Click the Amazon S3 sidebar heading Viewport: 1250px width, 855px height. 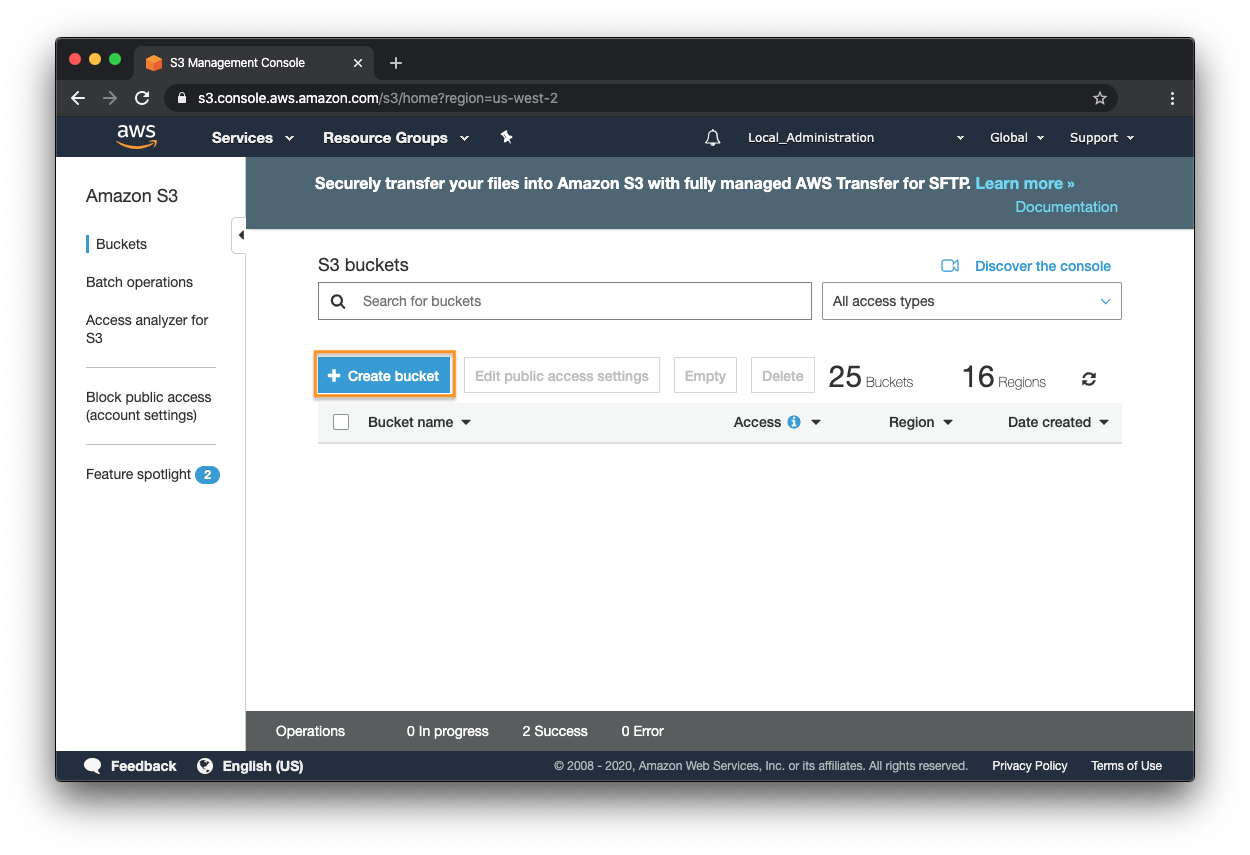[132, 196]
